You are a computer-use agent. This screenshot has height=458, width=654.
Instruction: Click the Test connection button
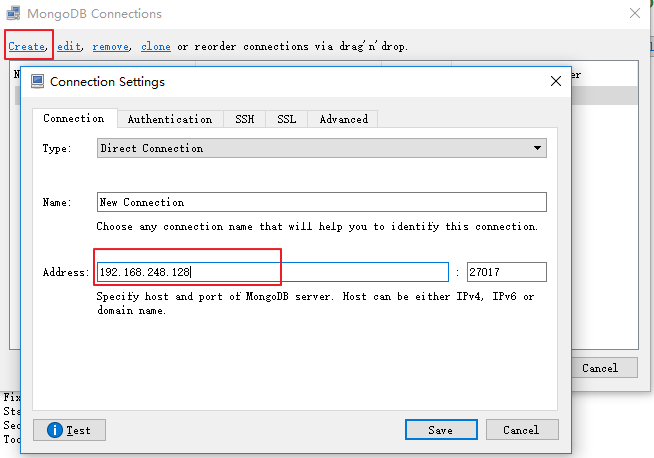[x=69, y=430]
